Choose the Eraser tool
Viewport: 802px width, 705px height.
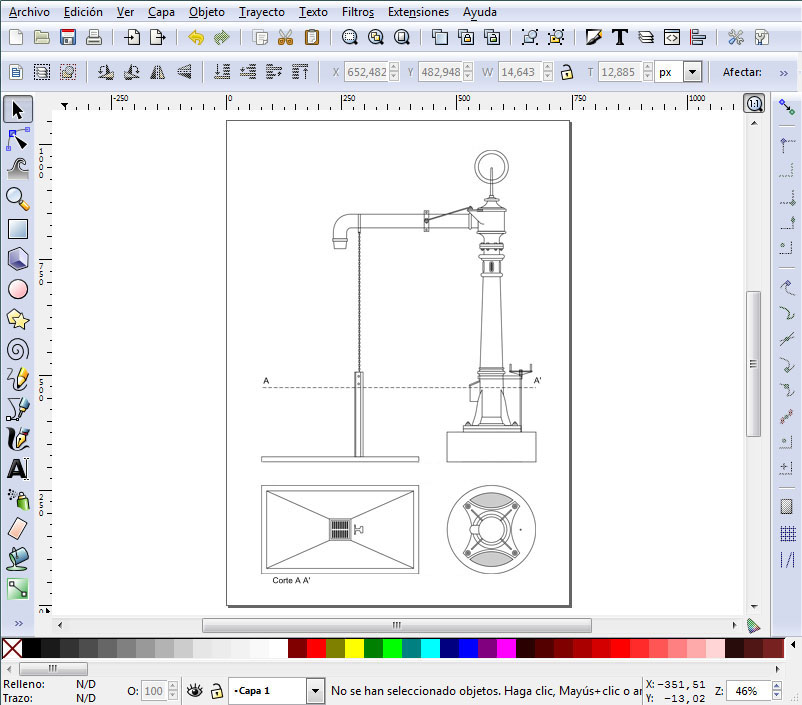pos(18,528)
